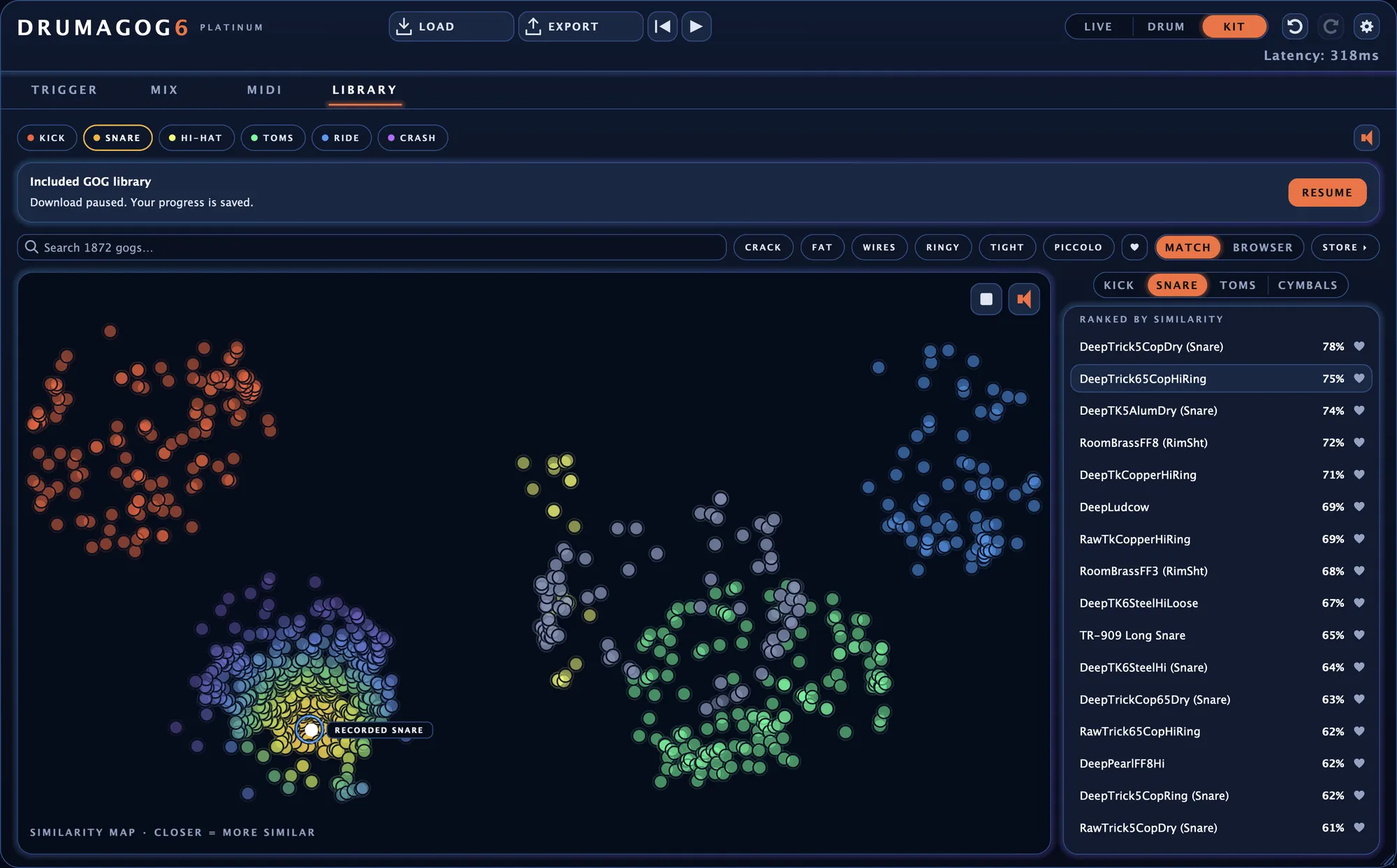
Task: Apply the CRACK tag filter
Action: pyautogui.click(x=763, y=247)
